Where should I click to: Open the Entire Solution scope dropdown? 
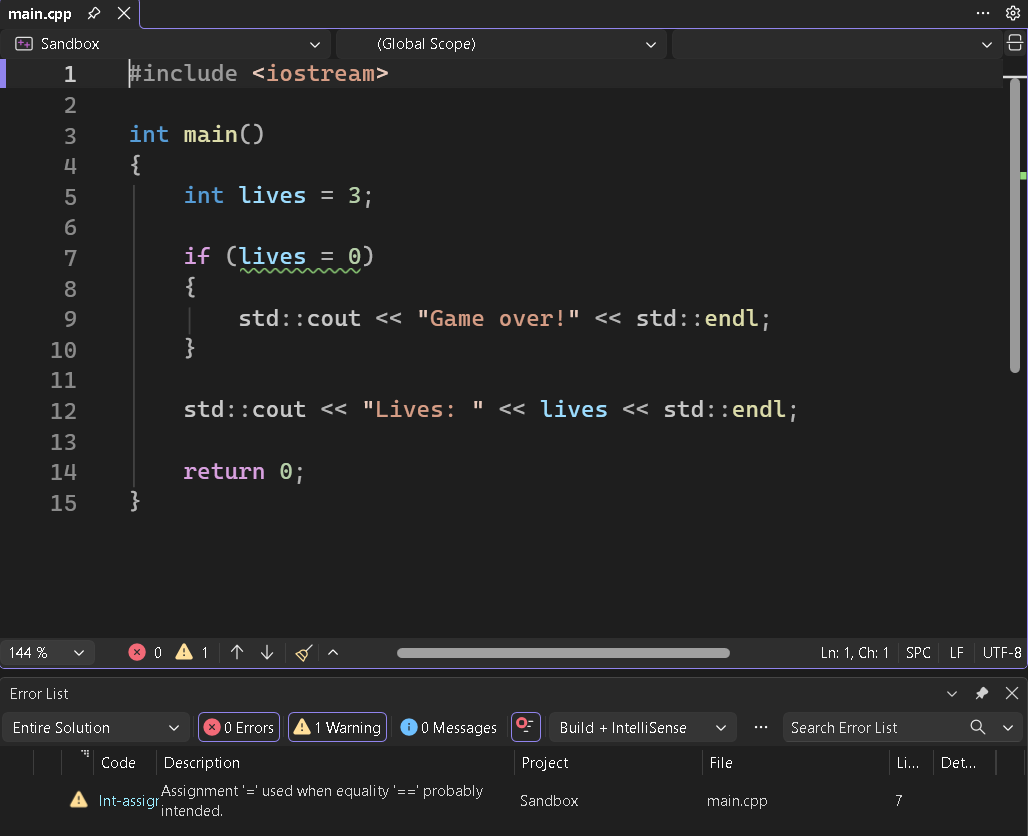[x=96, y=728]
